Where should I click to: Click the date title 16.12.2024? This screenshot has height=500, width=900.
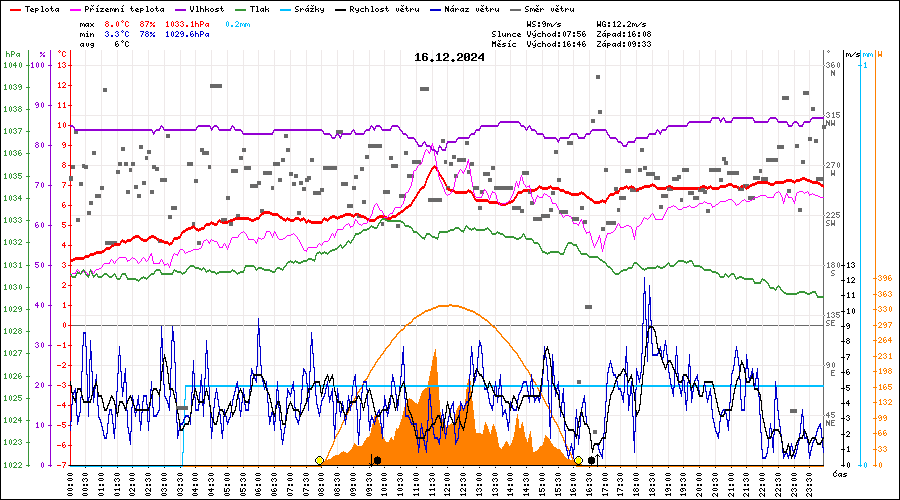tap(449, 57)
